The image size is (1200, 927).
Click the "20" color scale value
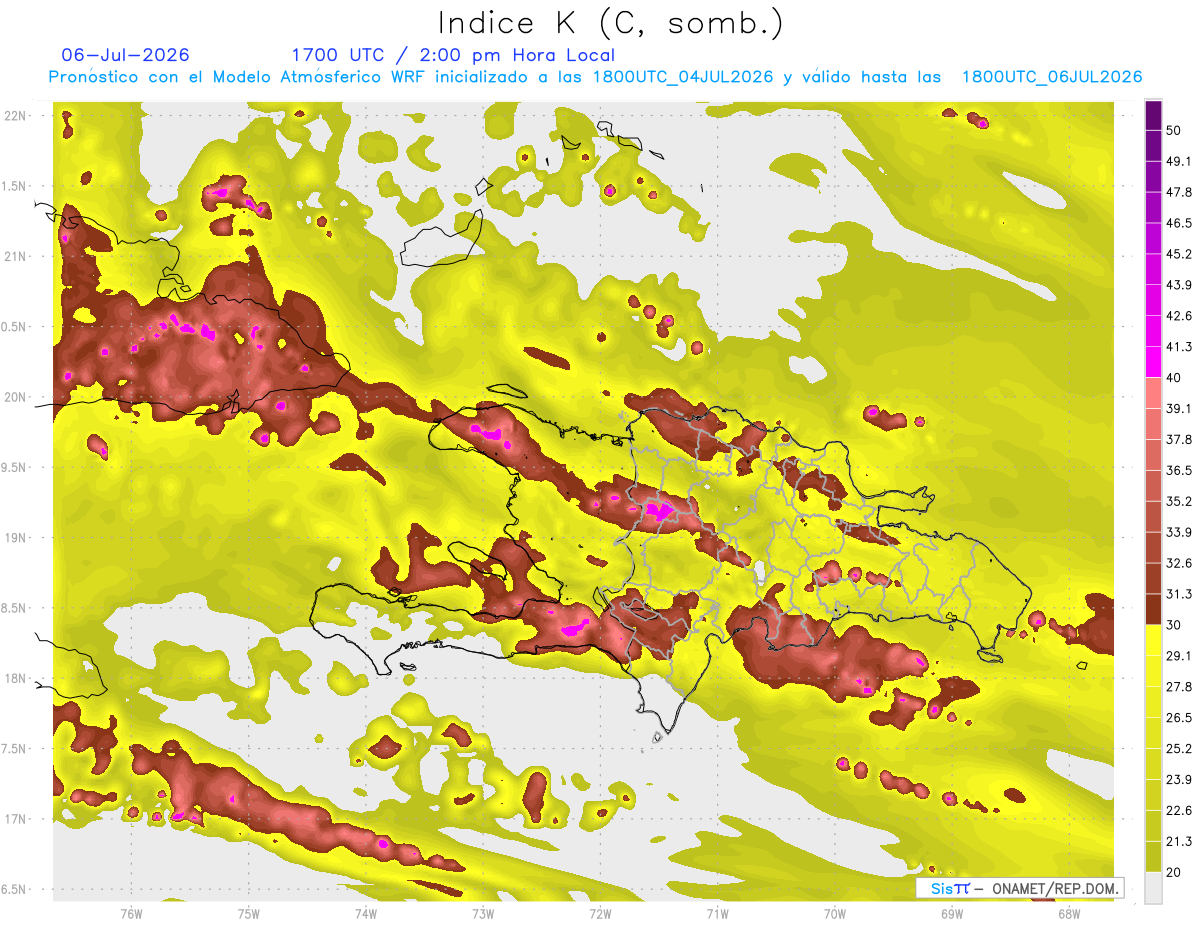pyautogui.click(x=1173, y=872)
